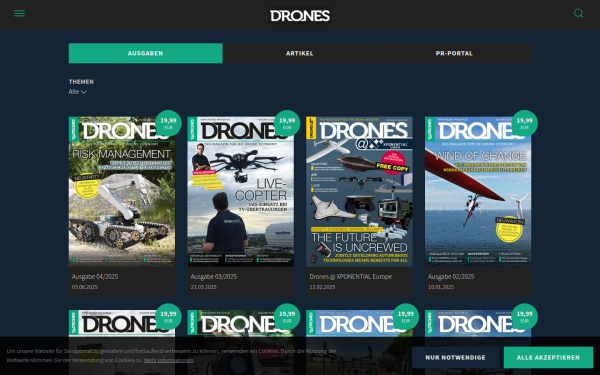
Task: Click 19,99 EUR badge on Ausgabe 04/2025
Action: [168, 123]
